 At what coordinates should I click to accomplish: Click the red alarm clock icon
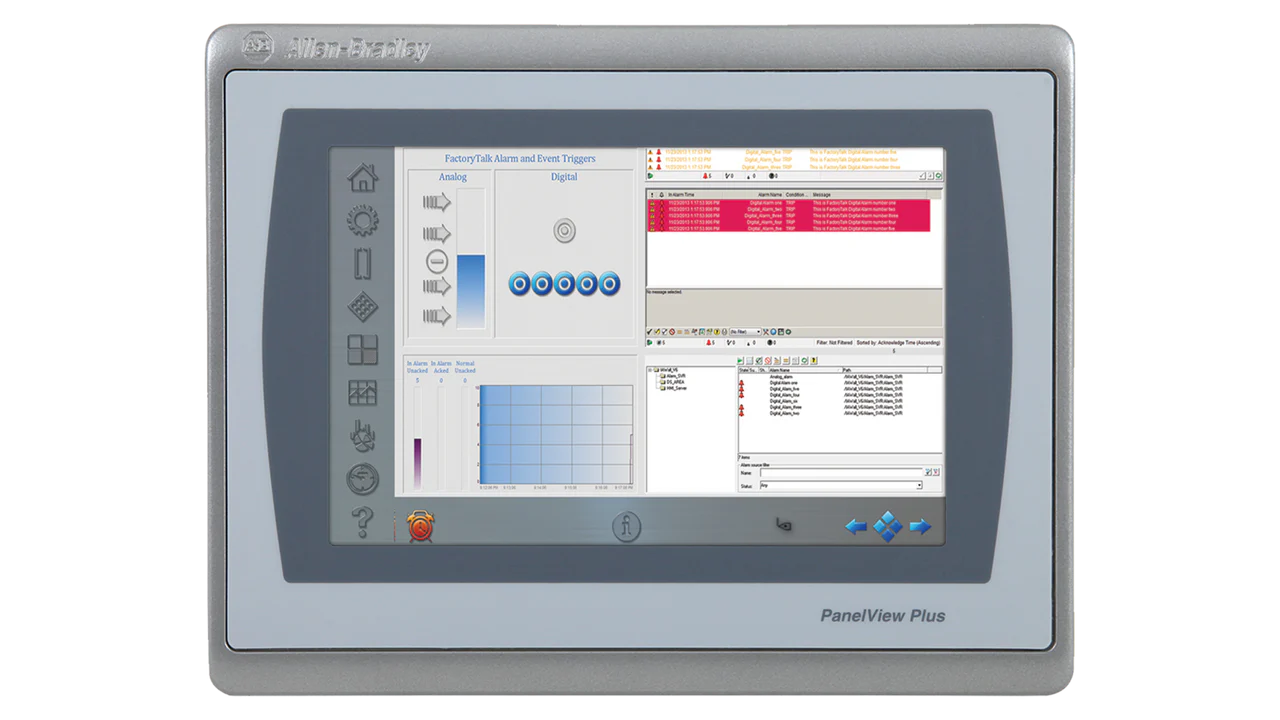point(421,526)
